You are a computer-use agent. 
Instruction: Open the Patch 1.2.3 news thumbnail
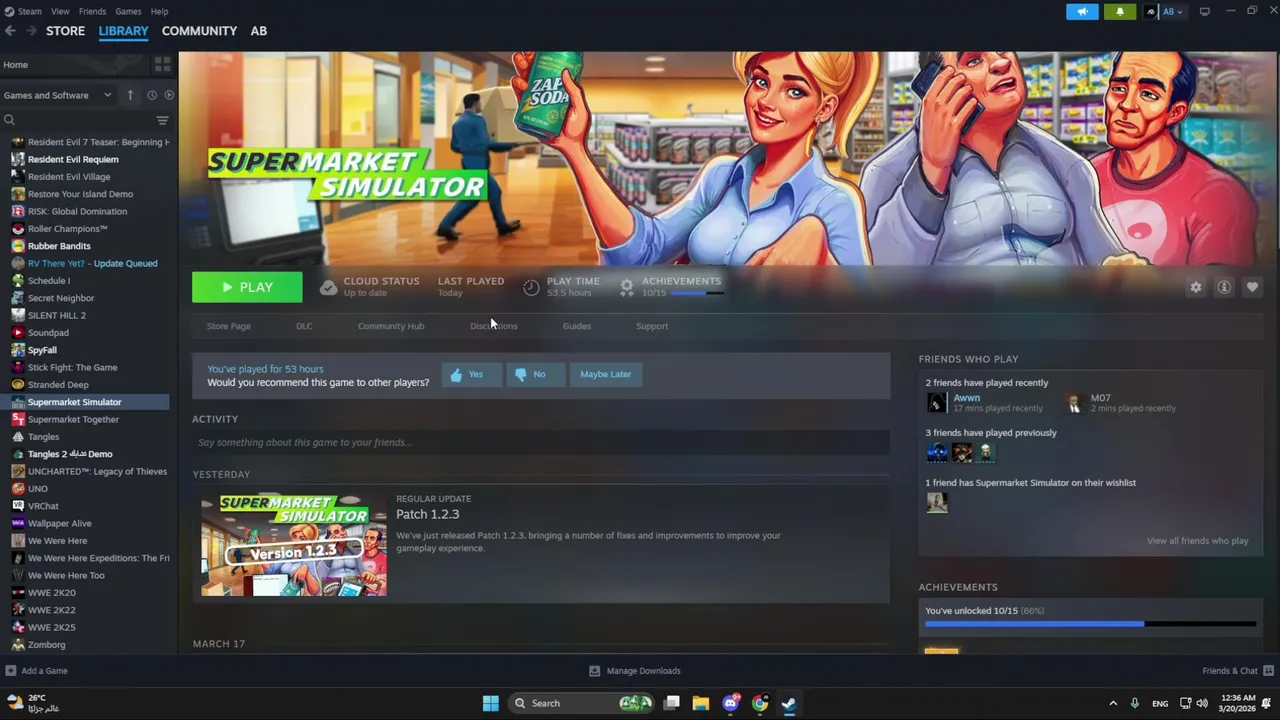point(293,545)
